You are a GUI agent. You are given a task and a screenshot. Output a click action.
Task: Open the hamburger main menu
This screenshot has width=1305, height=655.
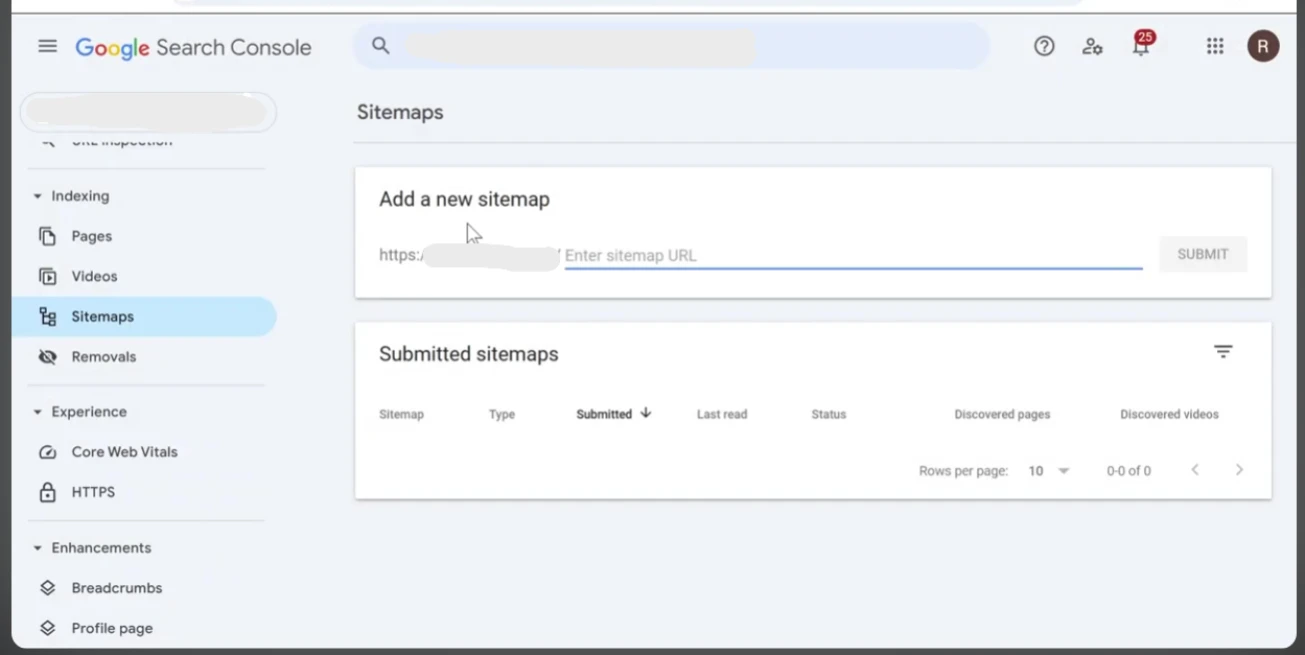tap(47, 46)
